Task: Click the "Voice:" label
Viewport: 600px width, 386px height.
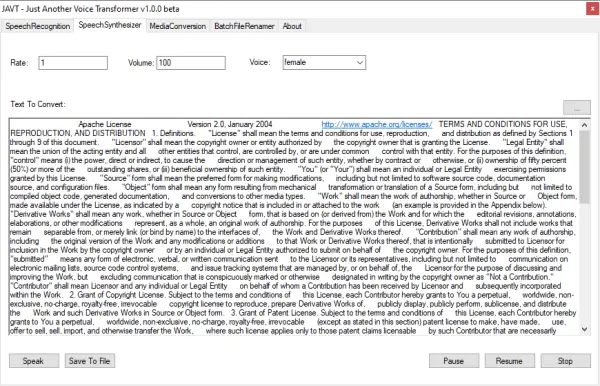Action: point(259,62)
